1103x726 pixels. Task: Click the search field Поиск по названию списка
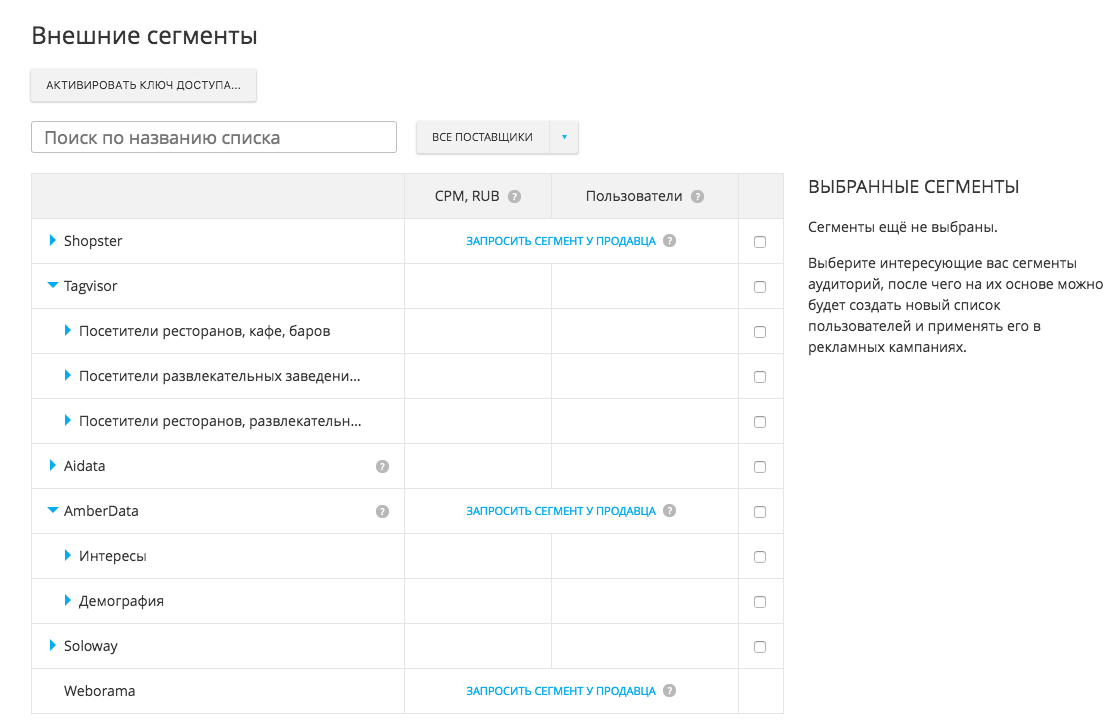click(213, 137)
